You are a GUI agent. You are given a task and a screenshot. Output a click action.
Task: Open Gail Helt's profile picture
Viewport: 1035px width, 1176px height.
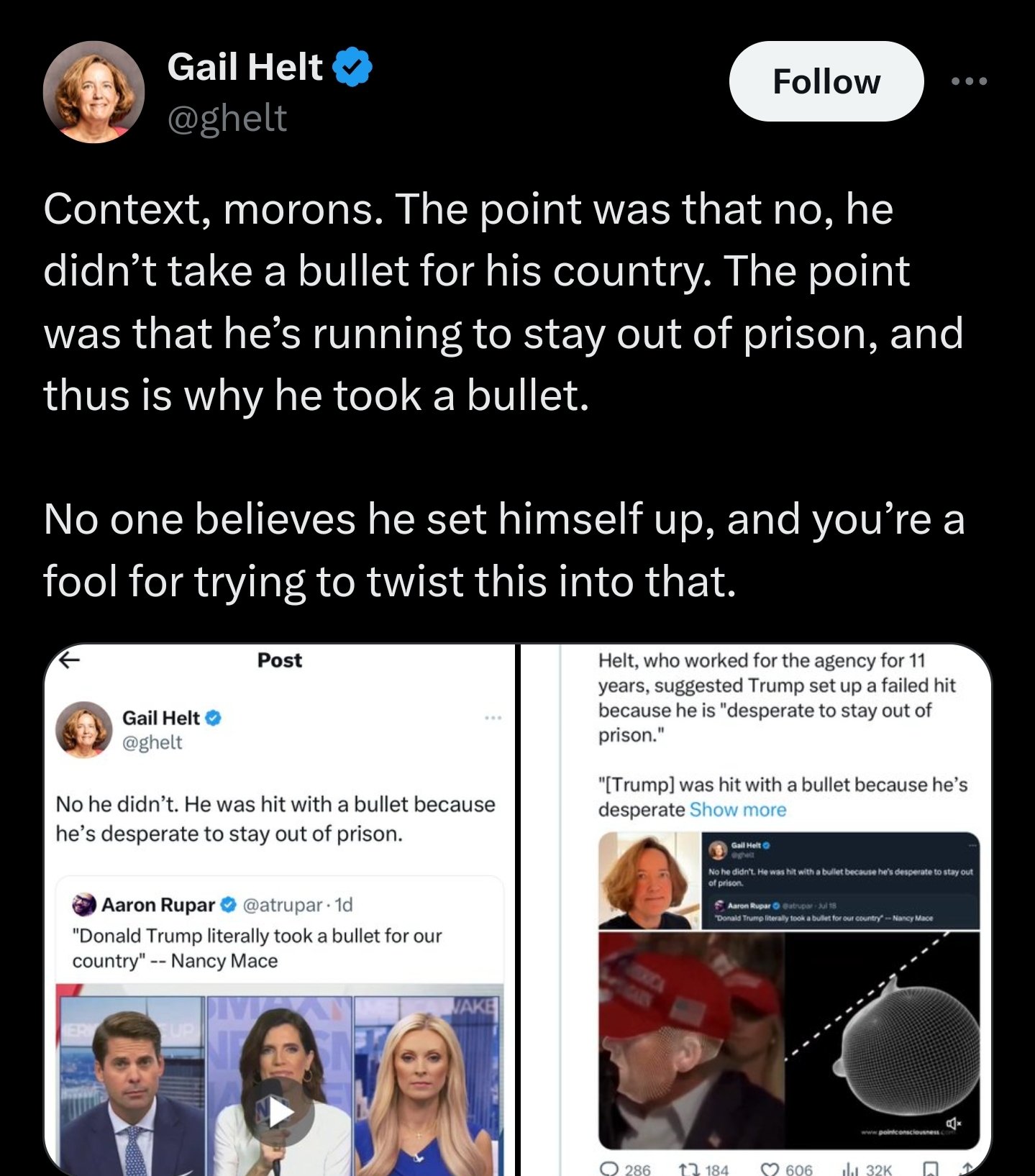[94, 92]
